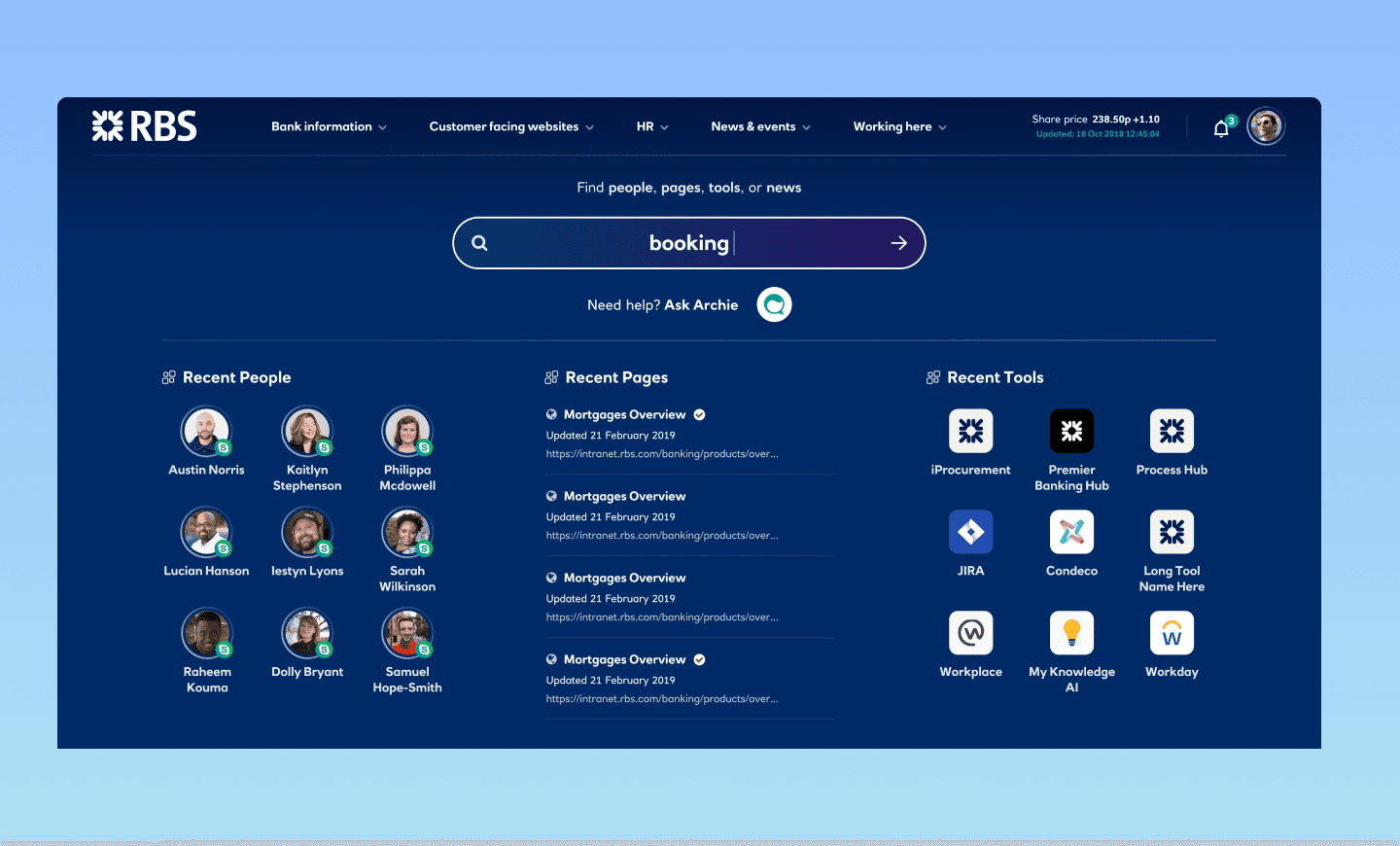Viewport: 1400px width, 846px height.
Task: Click the Recent Tools heading
Action: point(996,377)
